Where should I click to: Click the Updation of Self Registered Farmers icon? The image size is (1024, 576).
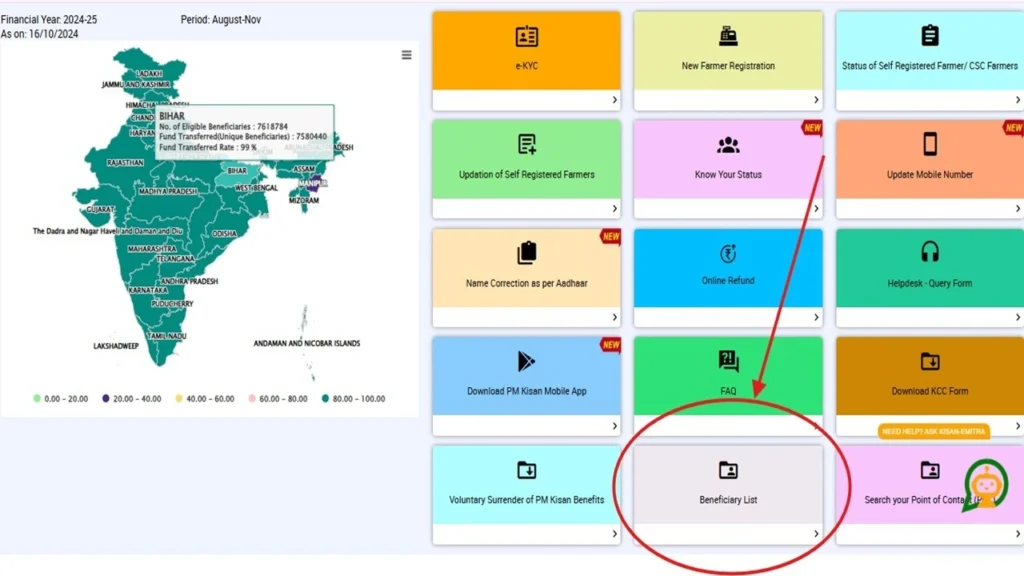526,144
